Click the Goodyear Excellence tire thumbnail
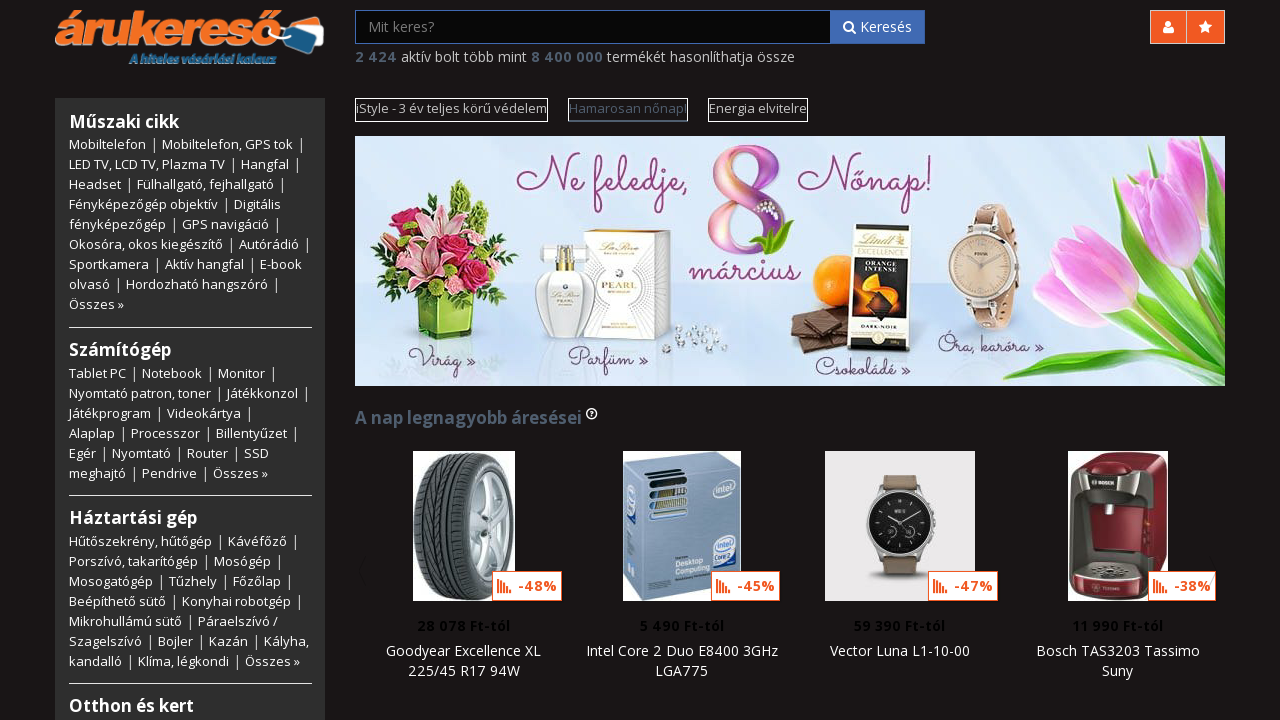The image size is (1280, 720). [x=464, y=526]
